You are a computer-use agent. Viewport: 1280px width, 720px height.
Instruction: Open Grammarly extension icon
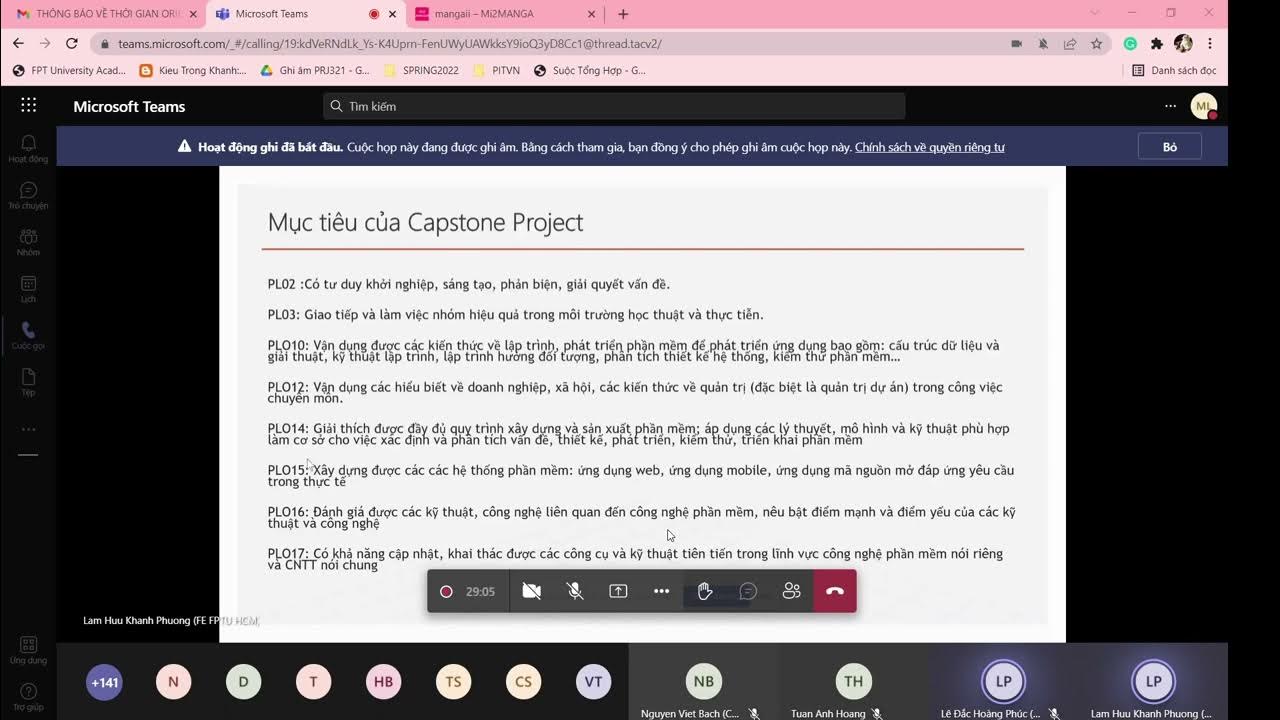[x=1130, y=44]
